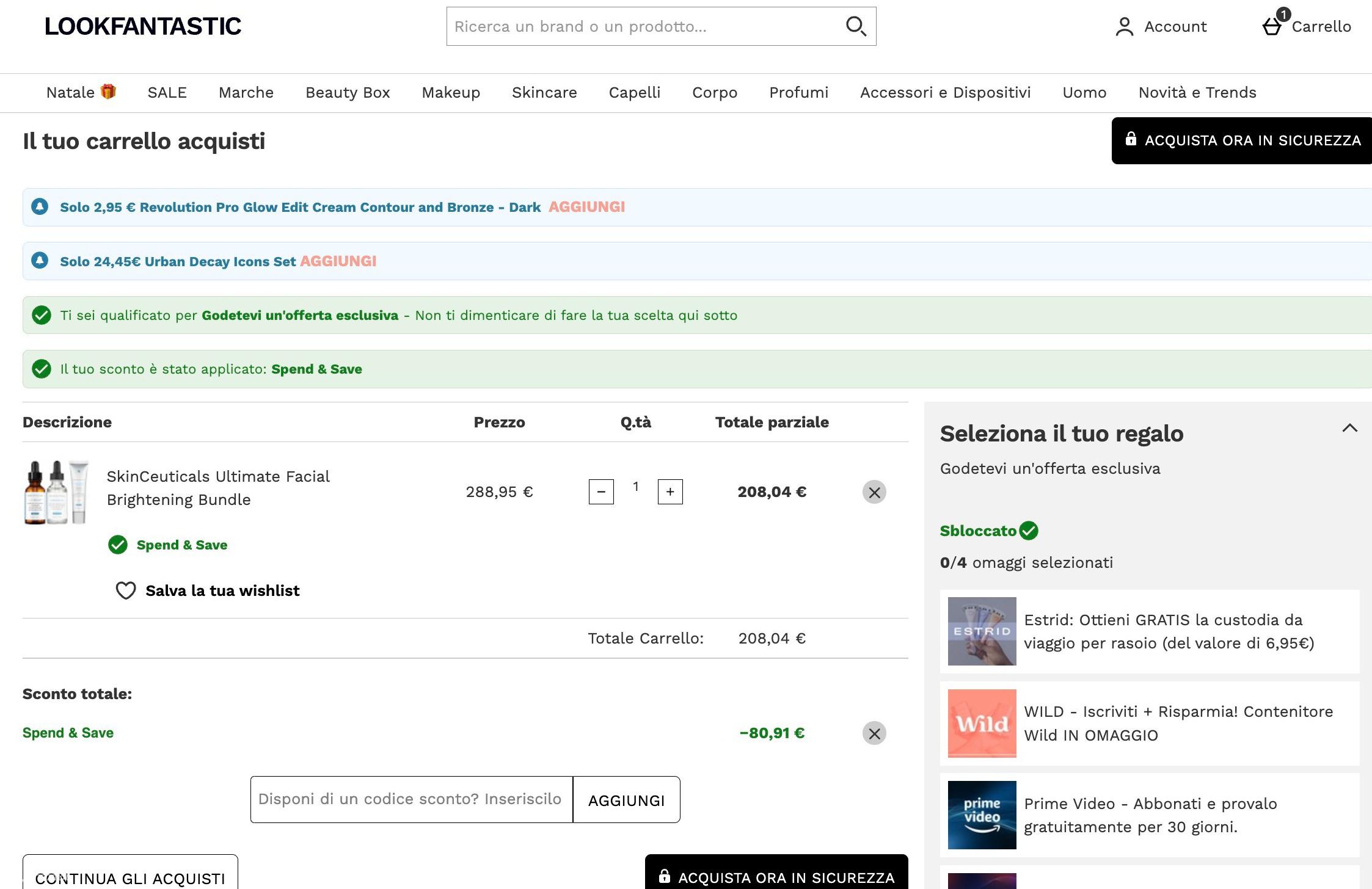1372x889 pixels.
Task: Click the 208,04 € Totale Carrello value
Action: coord(772,638)
